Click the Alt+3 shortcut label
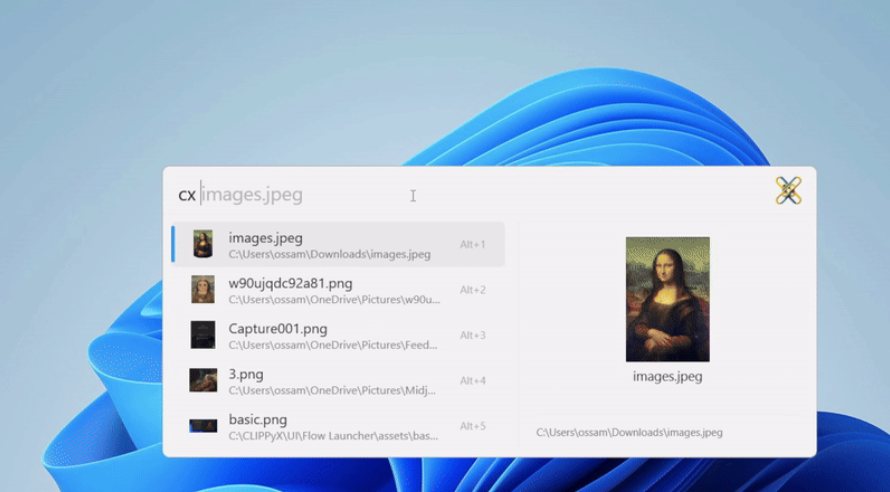Screen dimensions: 890x492 pyautogui.click(x=472, y=335)
